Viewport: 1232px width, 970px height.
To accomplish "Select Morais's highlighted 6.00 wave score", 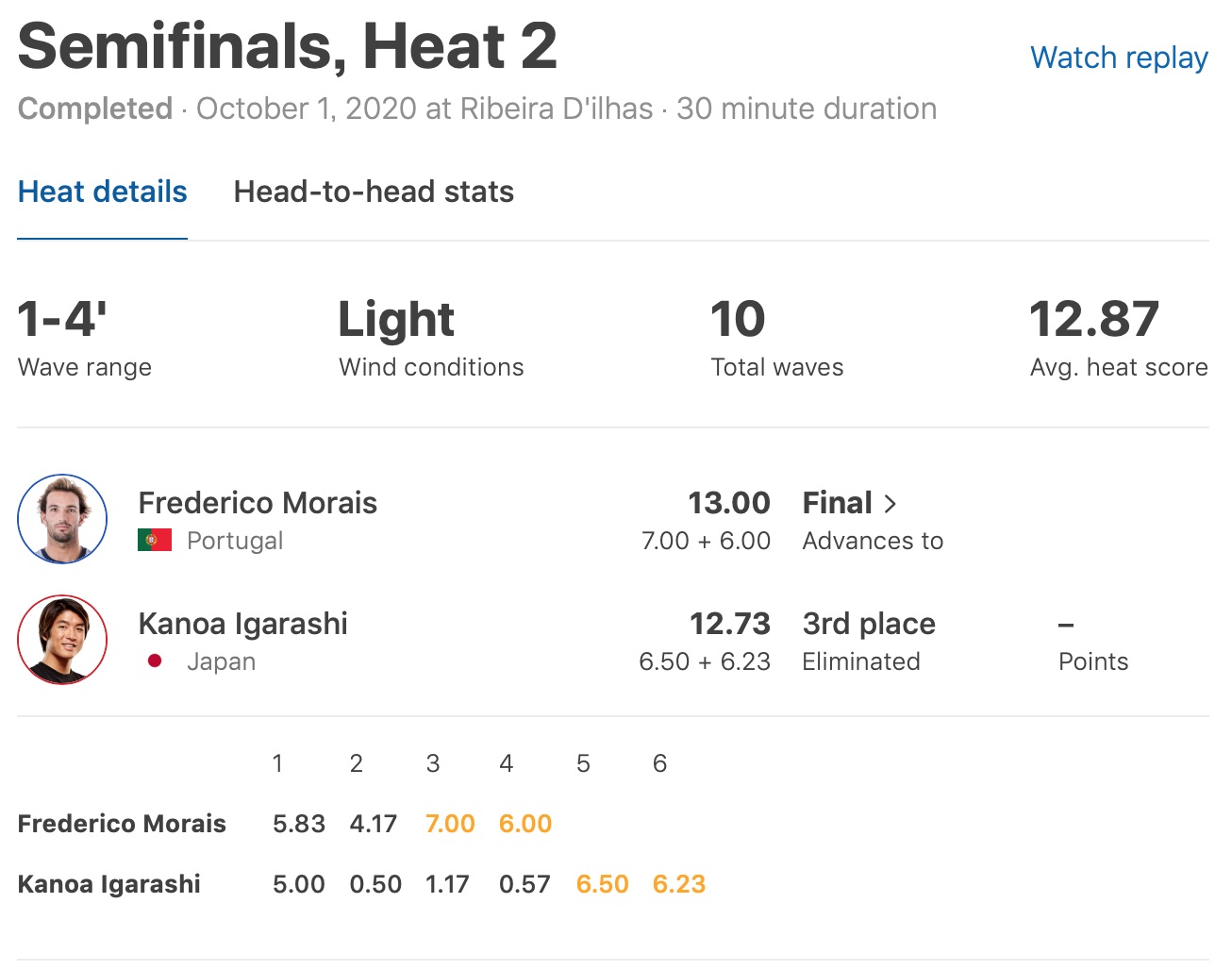I will 525,824.
